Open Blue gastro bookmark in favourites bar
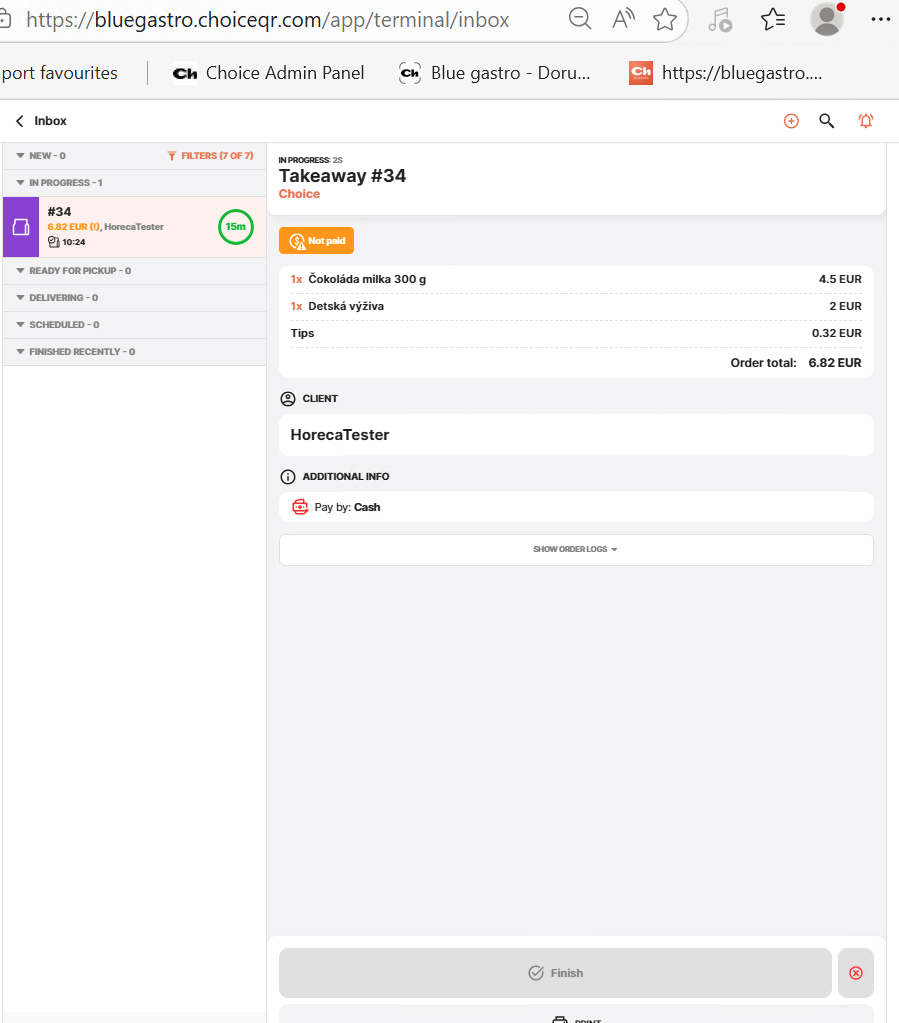The width and height of the screenshot is (899, 1023). [x=495, y=73]
